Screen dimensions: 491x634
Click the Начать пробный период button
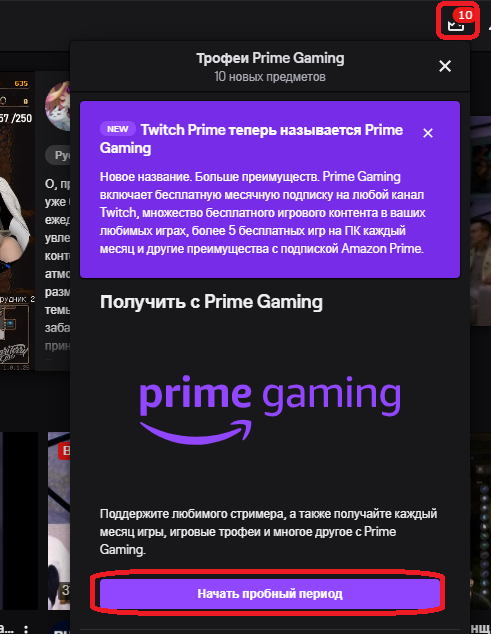click(270, 593)
